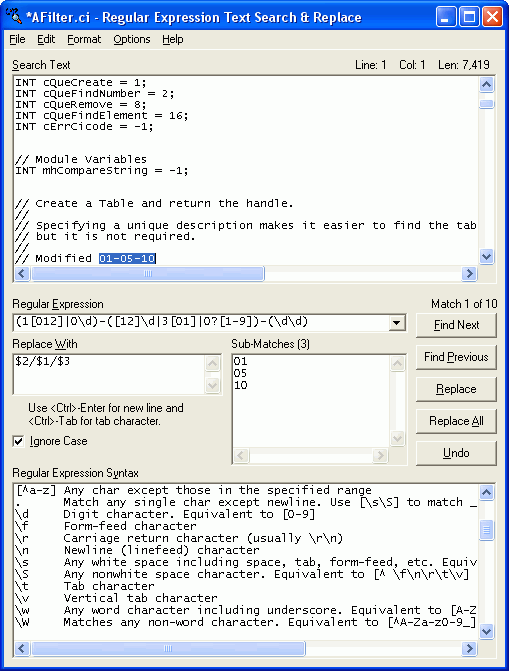Expand the Regular Expression dropdown list
The width and height of the screenshot is (509, 671).
(396, 323)
